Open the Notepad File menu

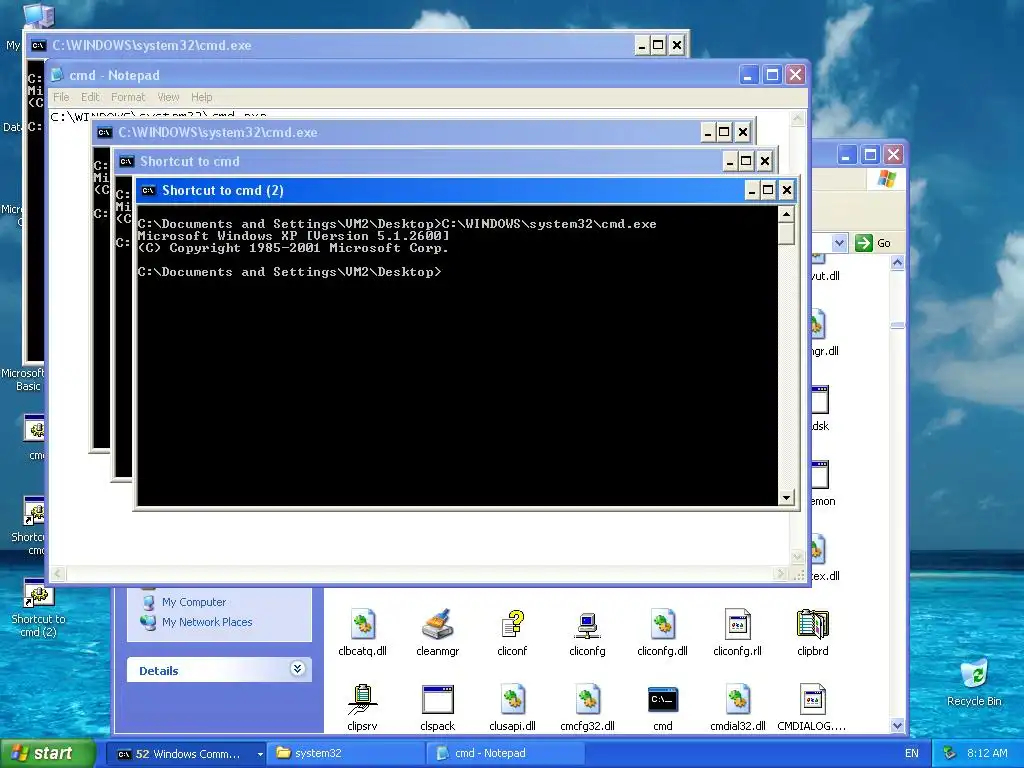(61, 97)
